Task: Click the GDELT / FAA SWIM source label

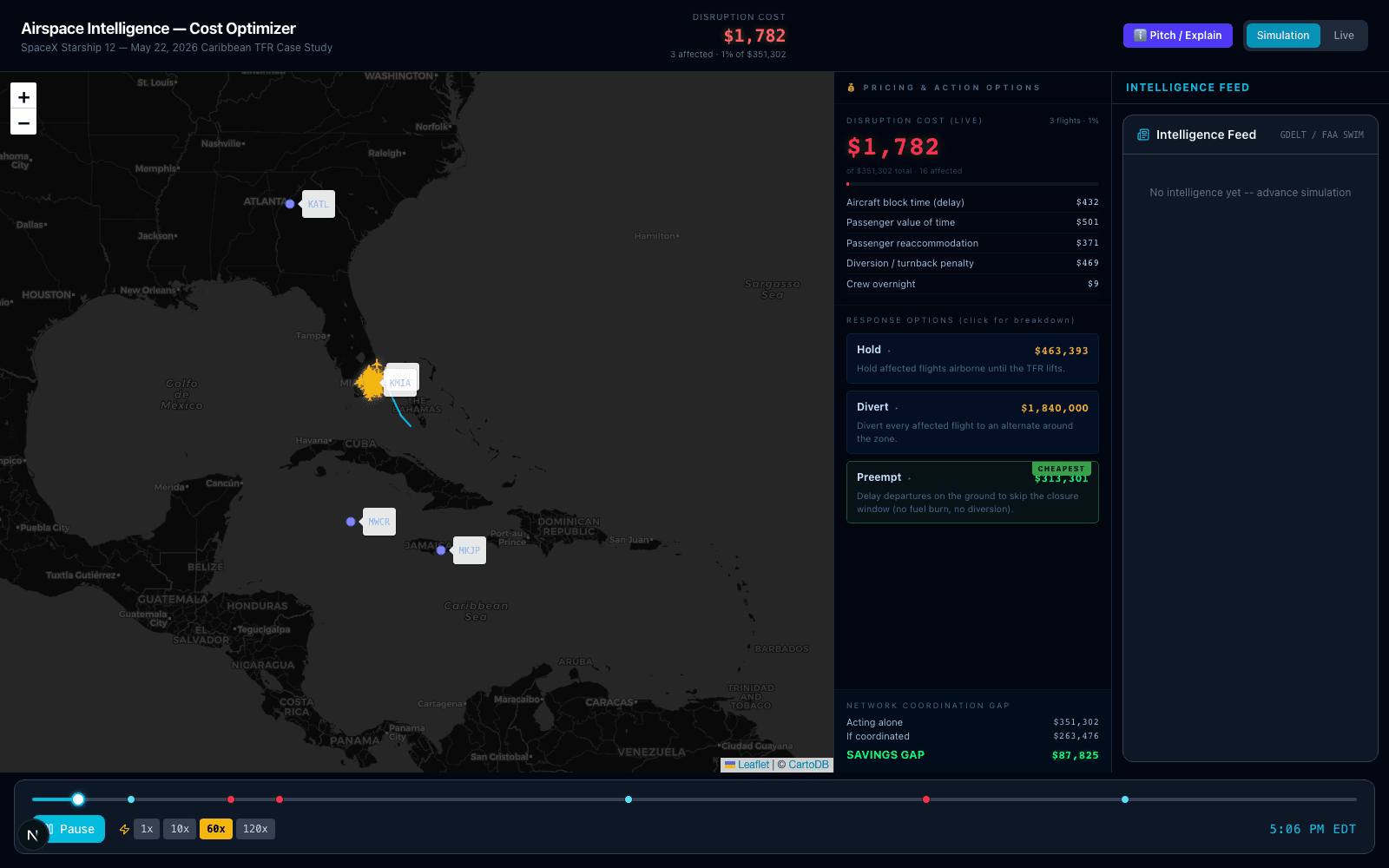Action: (1321, 135)
